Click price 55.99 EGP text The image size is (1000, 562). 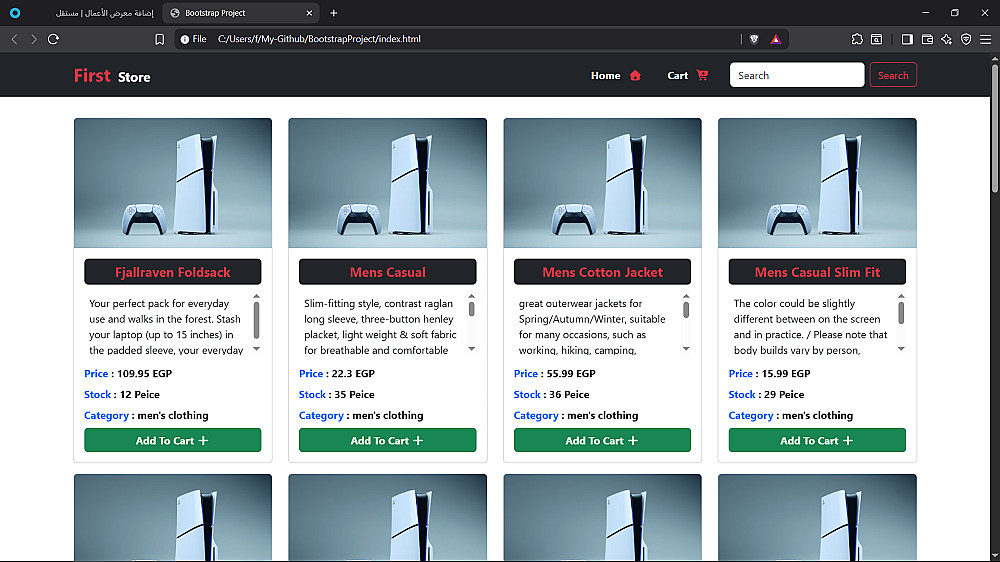555,373
